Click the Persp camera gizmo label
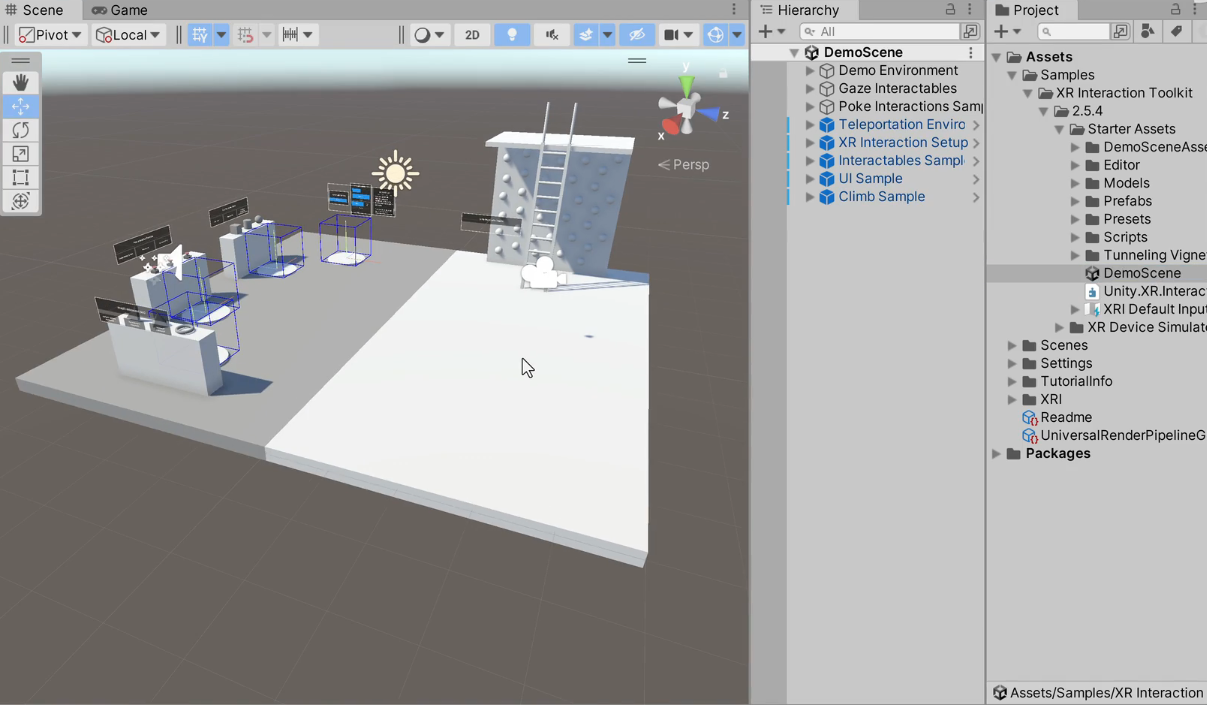The height and width of the screenshot is (705, 1207). (685, 164)
